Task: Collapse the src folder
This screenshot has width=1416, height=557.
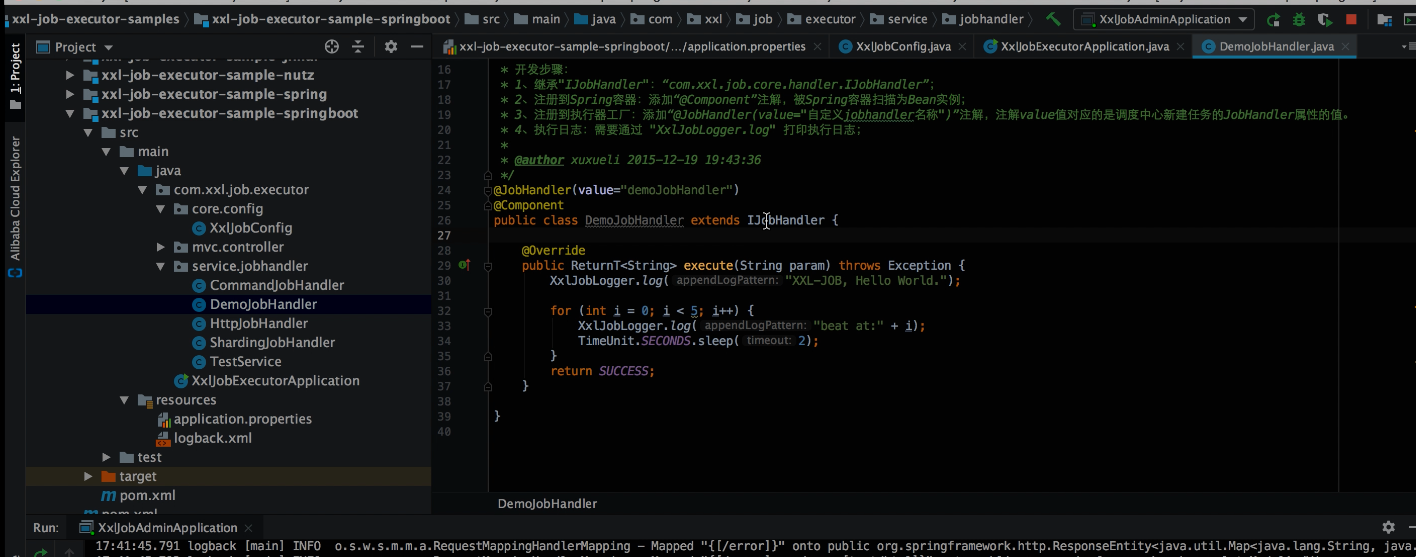Action: [88, 132]
